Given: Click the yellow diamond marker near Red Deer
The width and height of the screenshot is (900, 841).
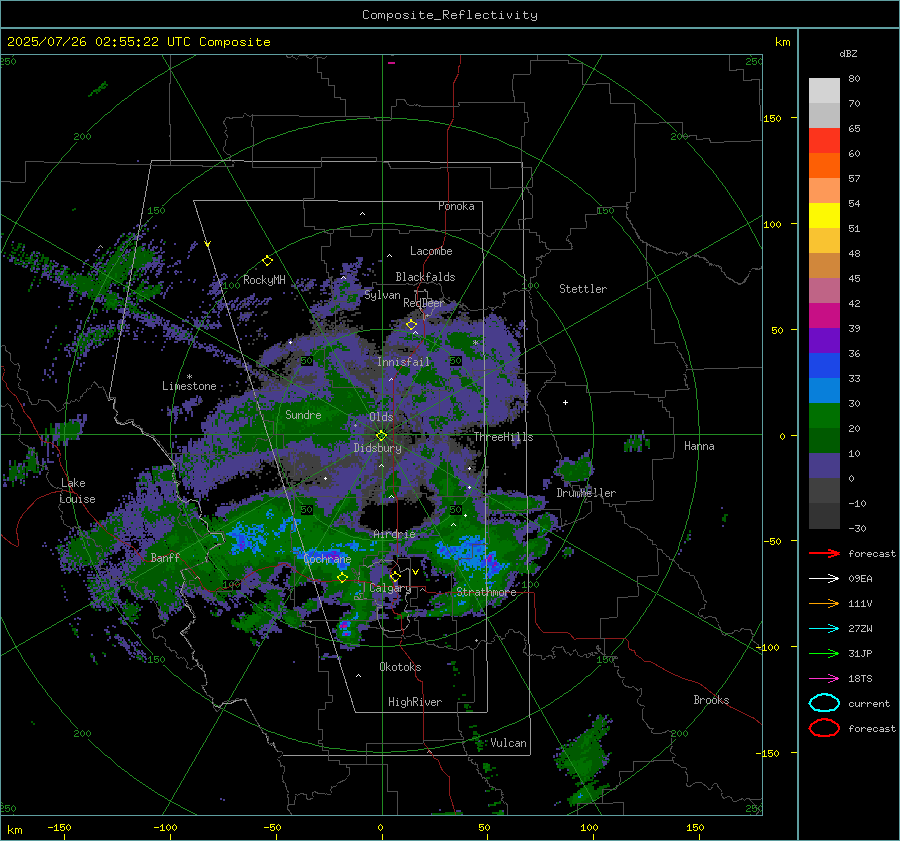Looking at the screenshot, I should tap(411, 325).
